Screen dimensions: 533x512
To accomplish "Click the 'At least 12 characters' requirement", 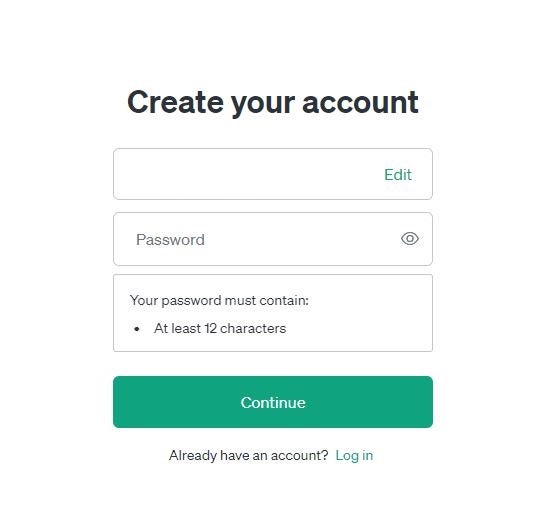I will point(220,328).
